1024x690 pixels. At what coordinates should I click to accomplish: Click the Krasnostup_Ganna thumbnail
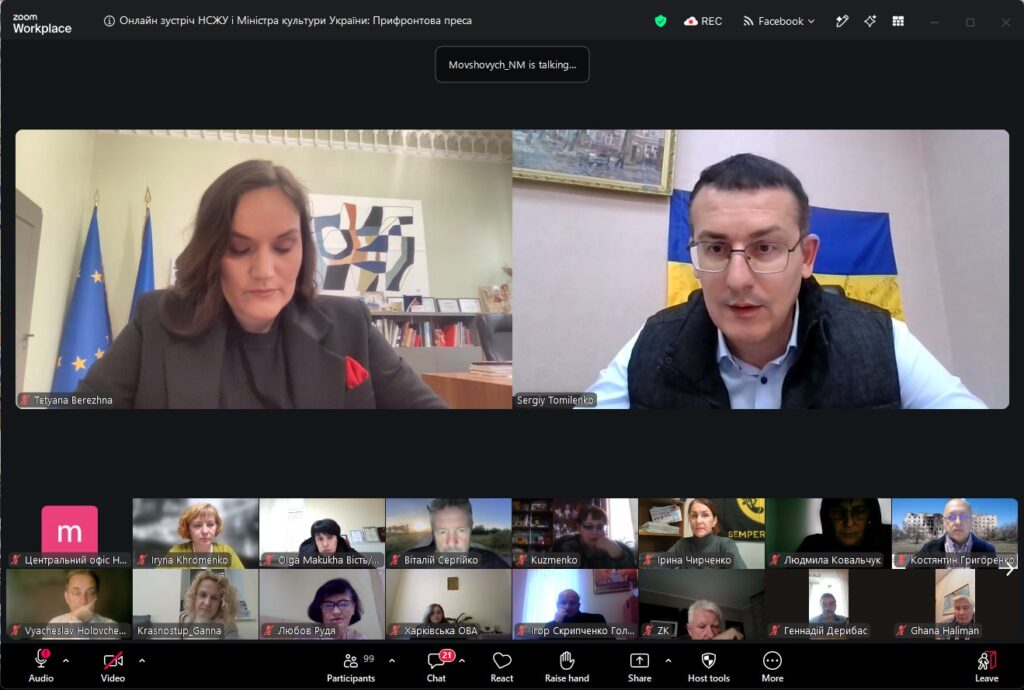click(x=195, y=604)
